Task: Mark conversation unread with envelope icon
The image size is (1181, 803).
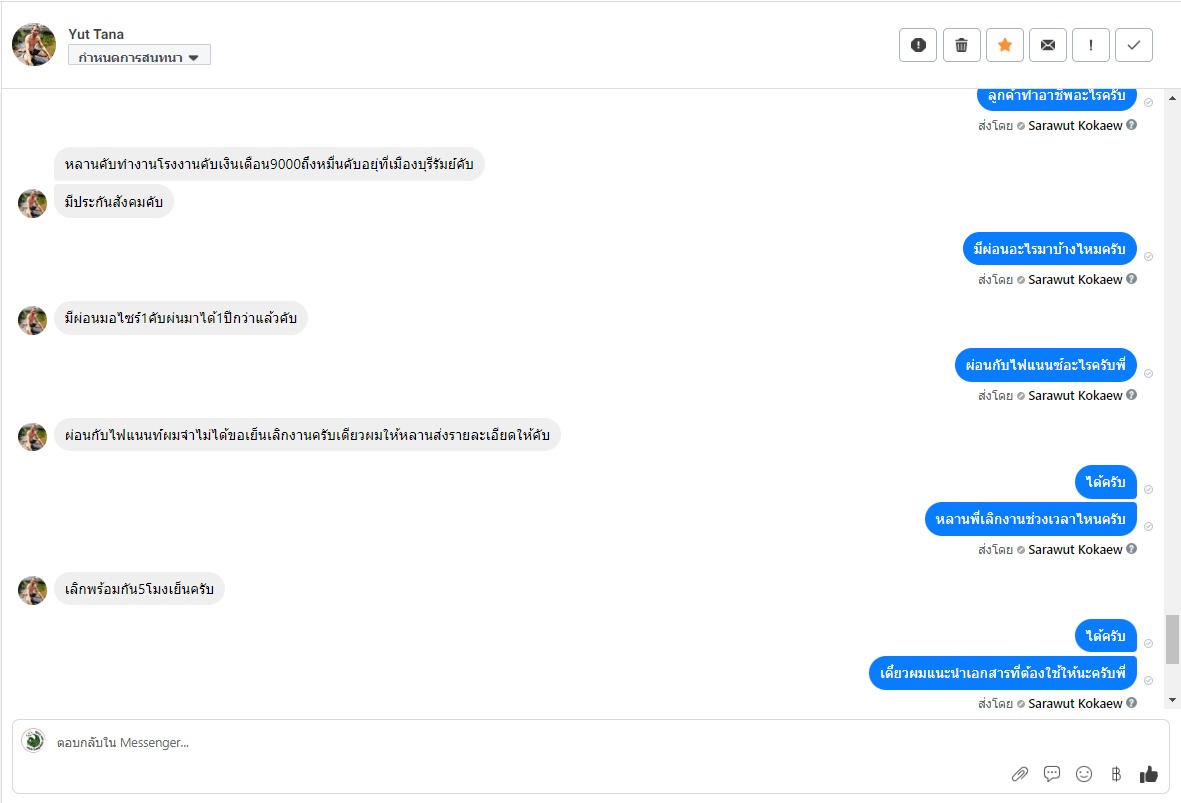Action: coord(1048,45)
